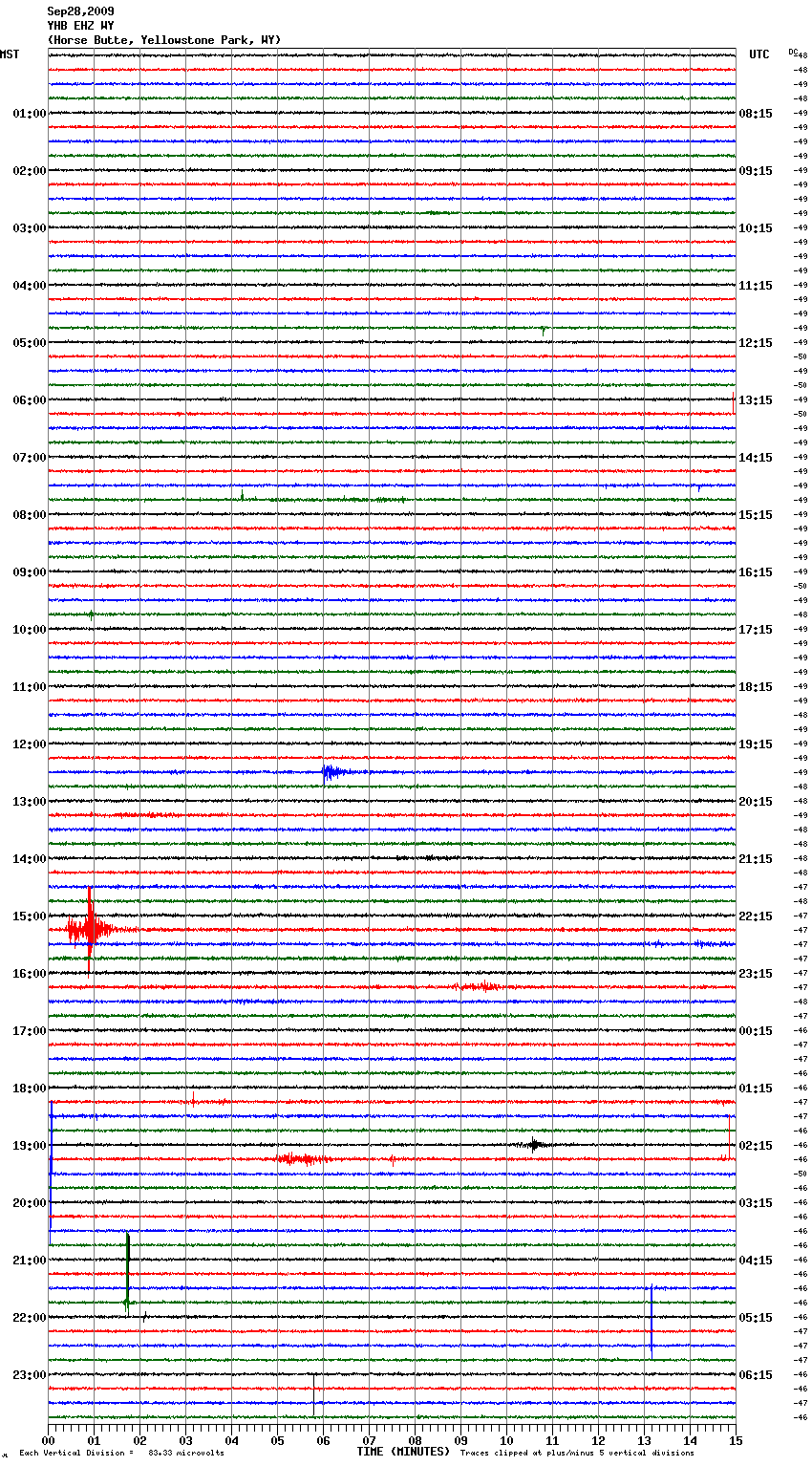This screenshot has height=1466, width=812.
Task: Click the 10:15 UTC time label
Action: tap(756, 228)
